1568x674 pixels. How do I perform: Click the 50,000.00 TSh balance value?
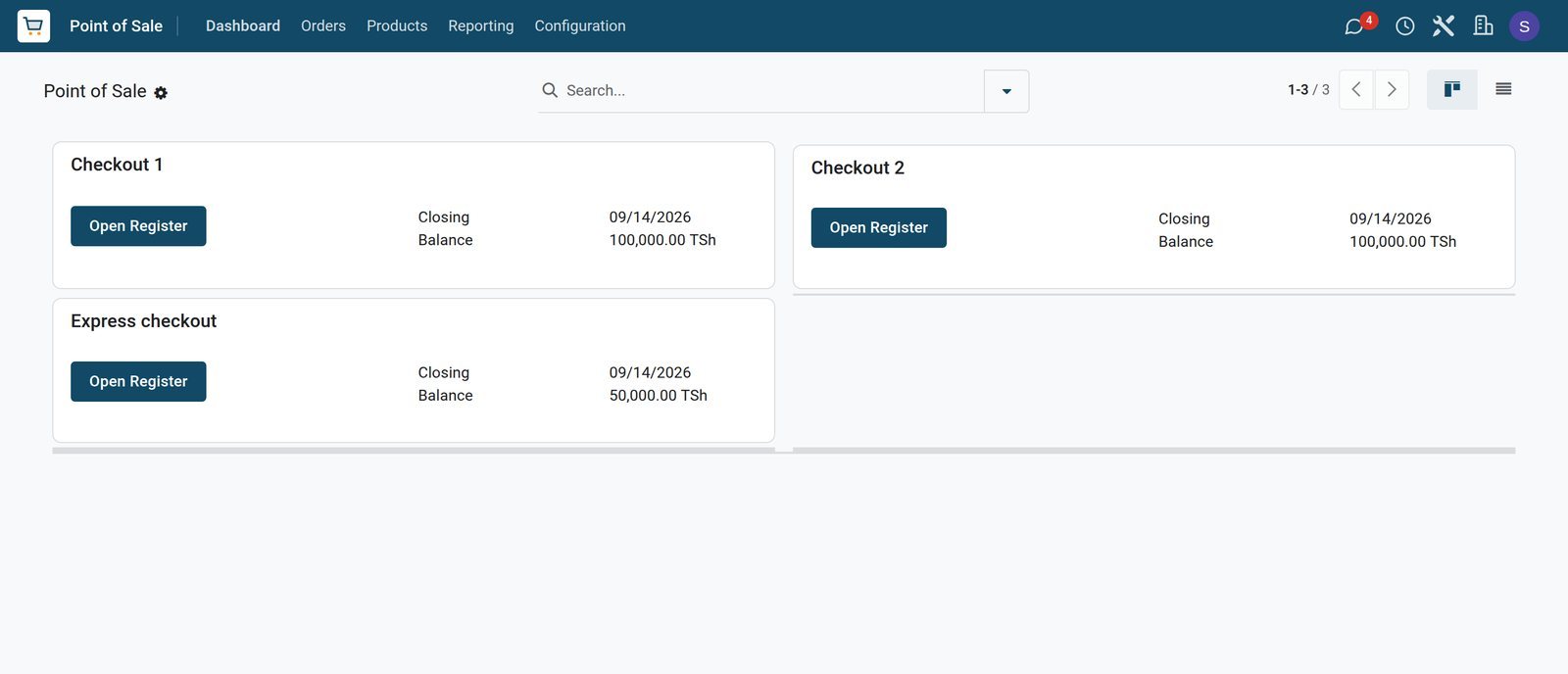[659, 396]
